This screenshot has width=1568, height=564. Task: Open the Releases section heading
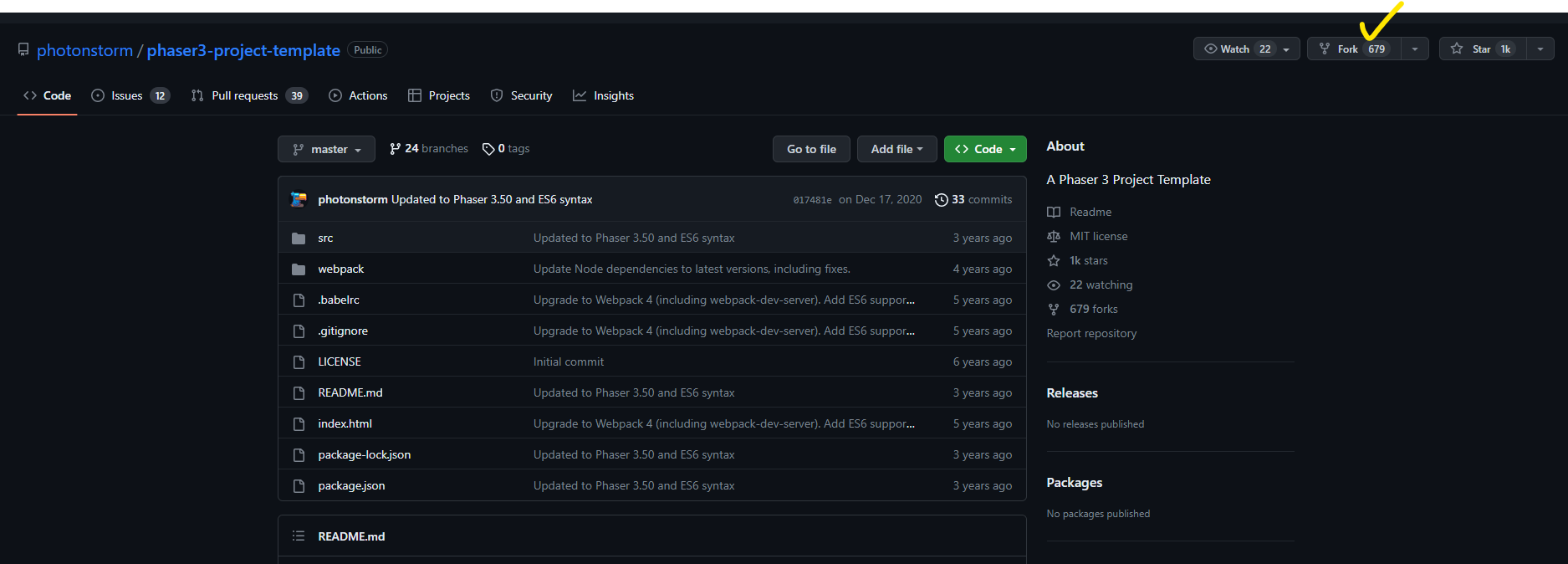pyautogui.click(x=1072, y=393)
